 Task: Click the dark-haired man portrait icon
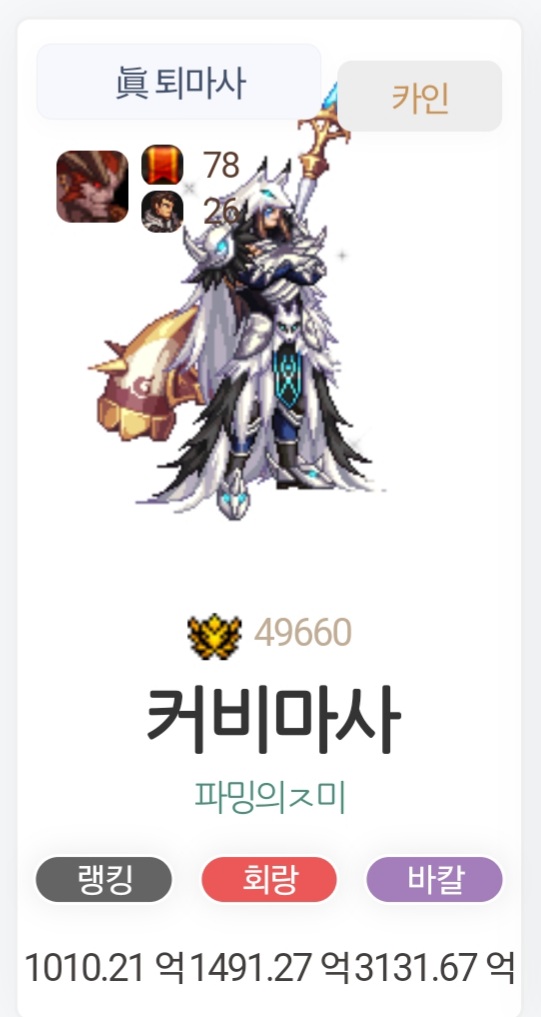coord(162,211)
